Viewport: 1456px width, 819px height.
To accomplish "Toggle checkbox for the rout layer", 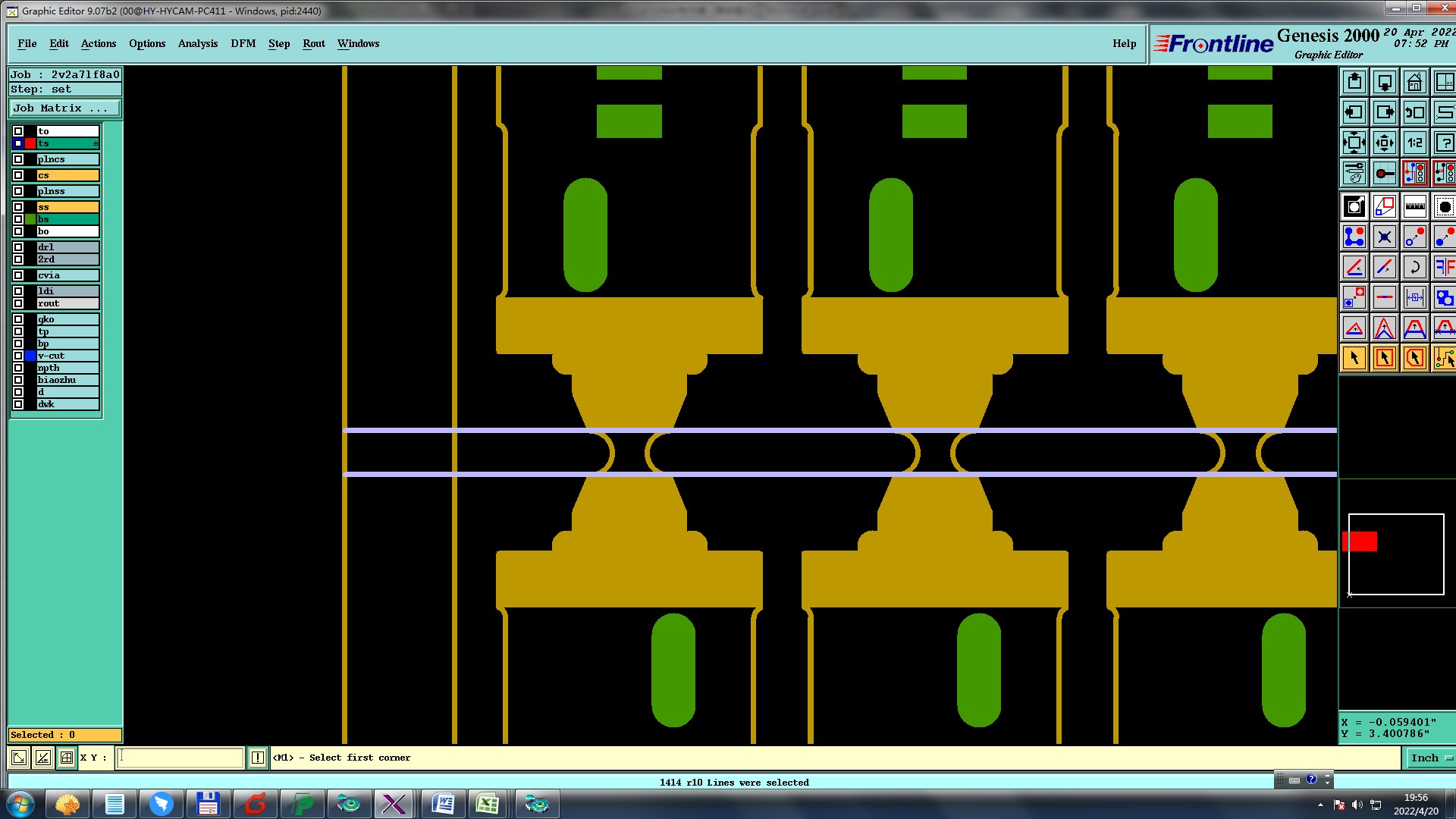I will [18, 303].
